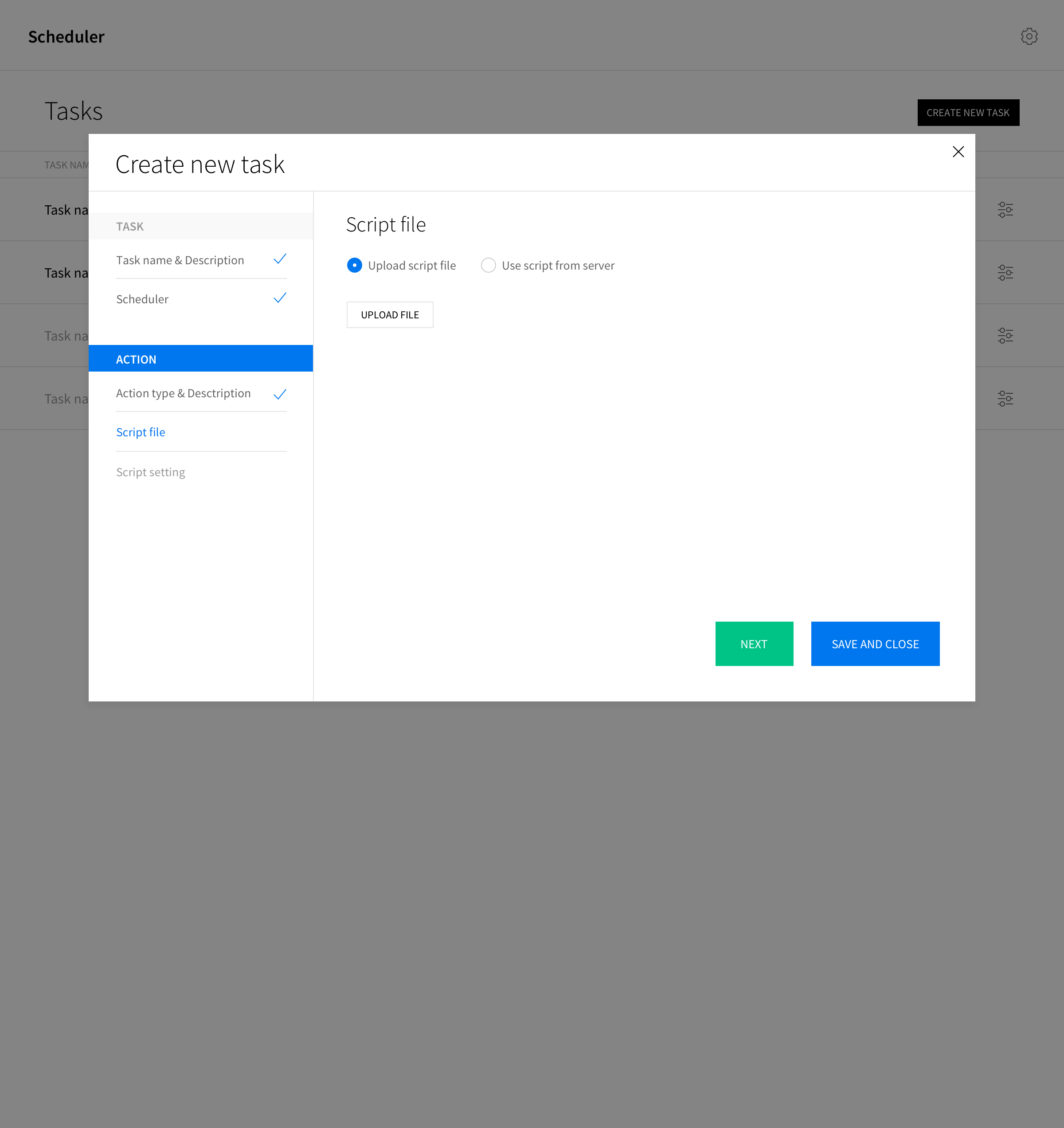Viewport: 1064px width, 1128px height.
Task: Open settings sliders for fourth task row
Action: click(x=1005, y=399)
